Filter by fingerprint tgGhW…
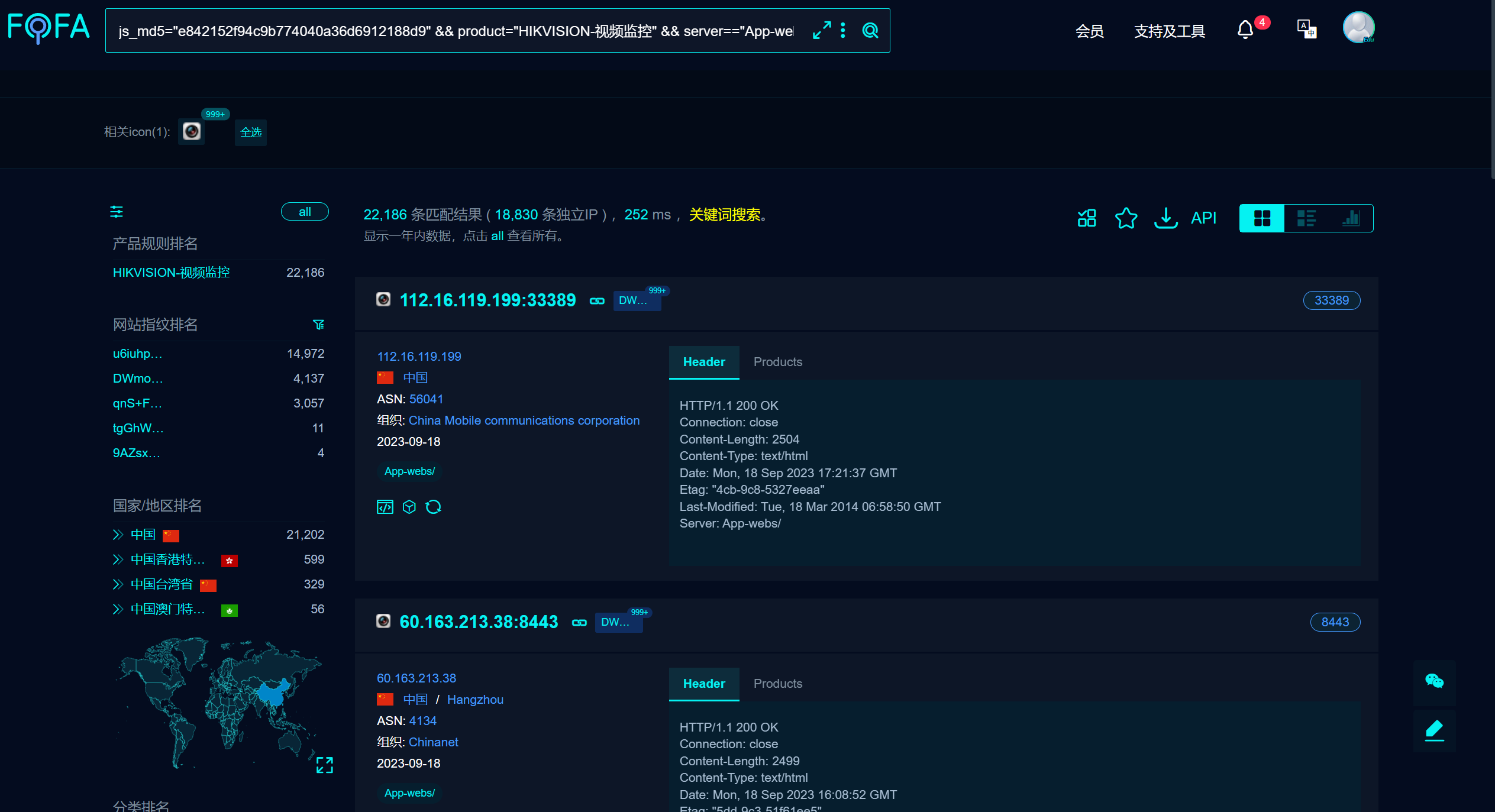Viewport: 1495px width, 812px height. tap(138, 428)
